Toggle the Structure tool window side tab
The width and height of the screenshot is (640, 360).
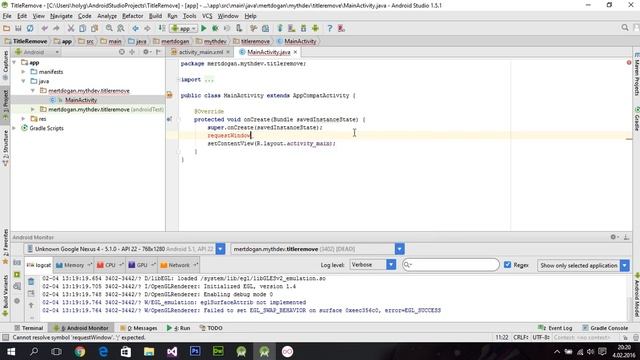tap(5, 148)
